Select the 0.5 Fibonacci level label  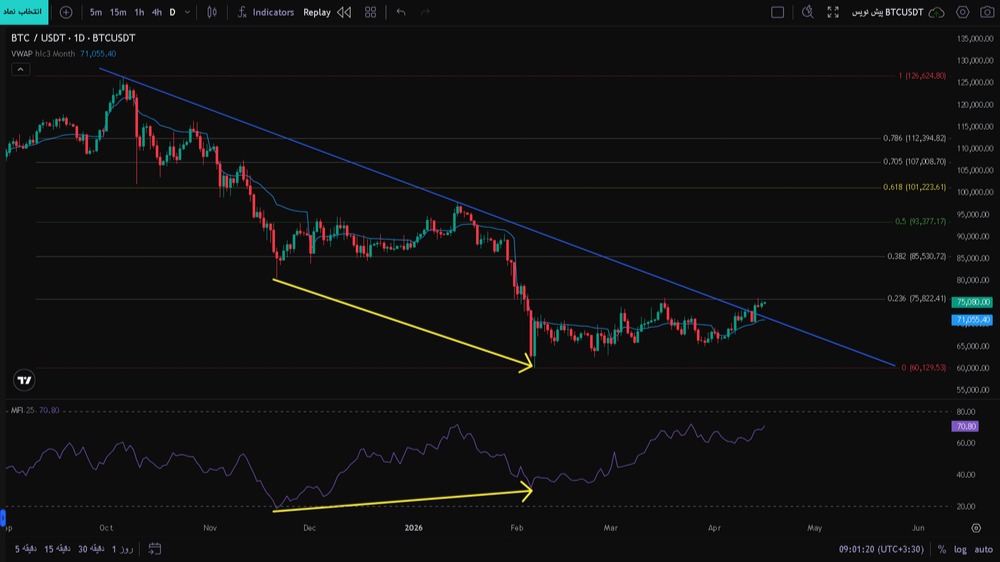920,221
